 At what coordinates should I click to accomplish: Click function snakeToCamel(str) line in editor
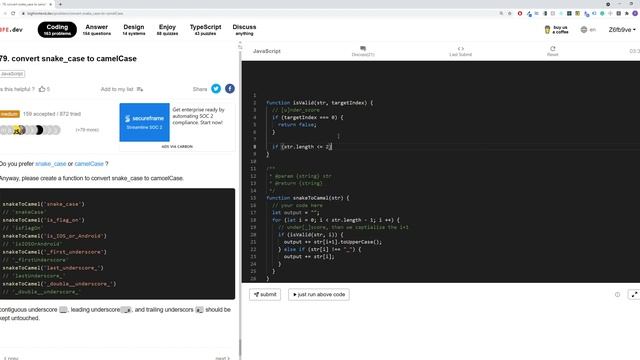[308, 198]
